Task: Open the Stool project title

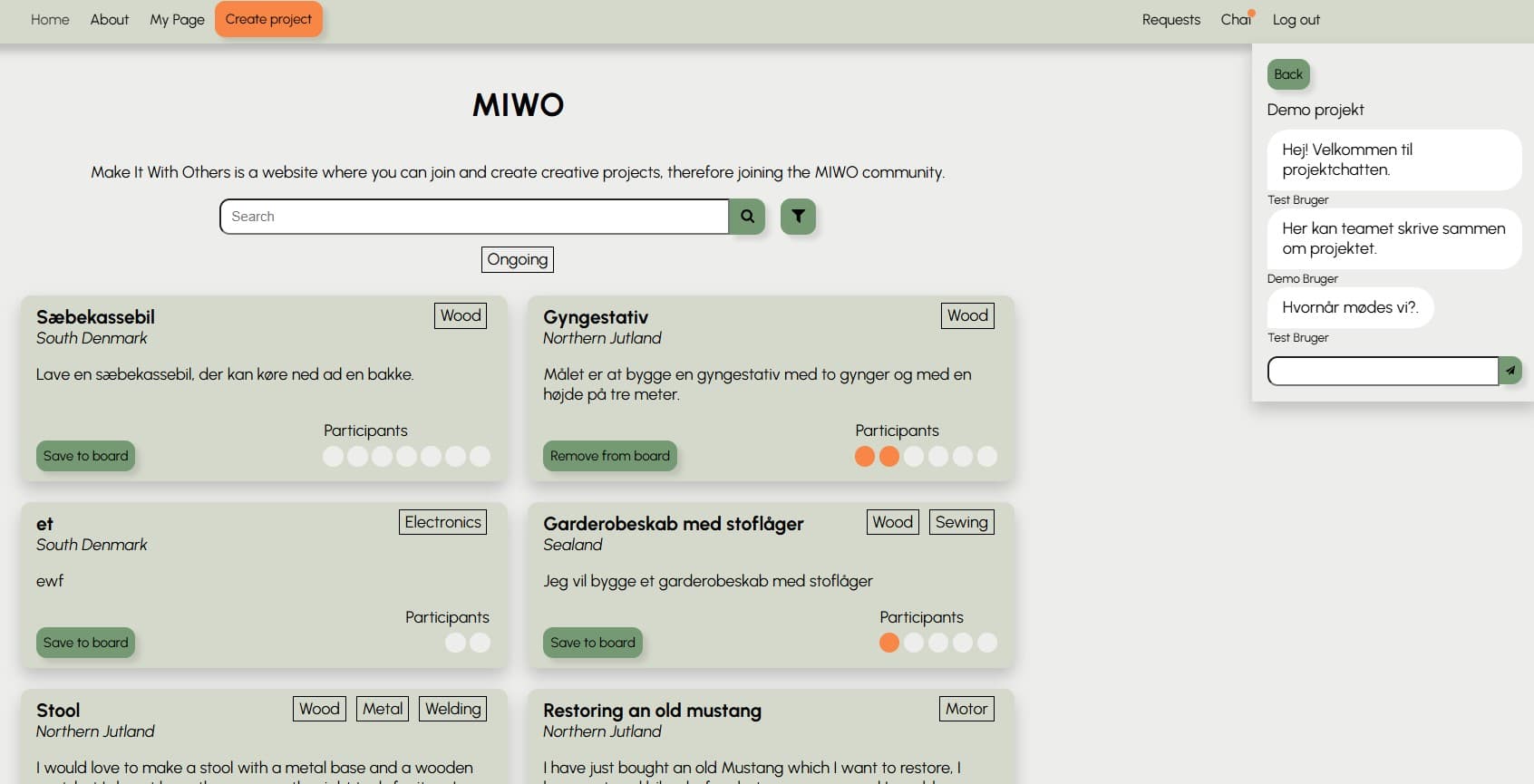Action: pos(58,711)
